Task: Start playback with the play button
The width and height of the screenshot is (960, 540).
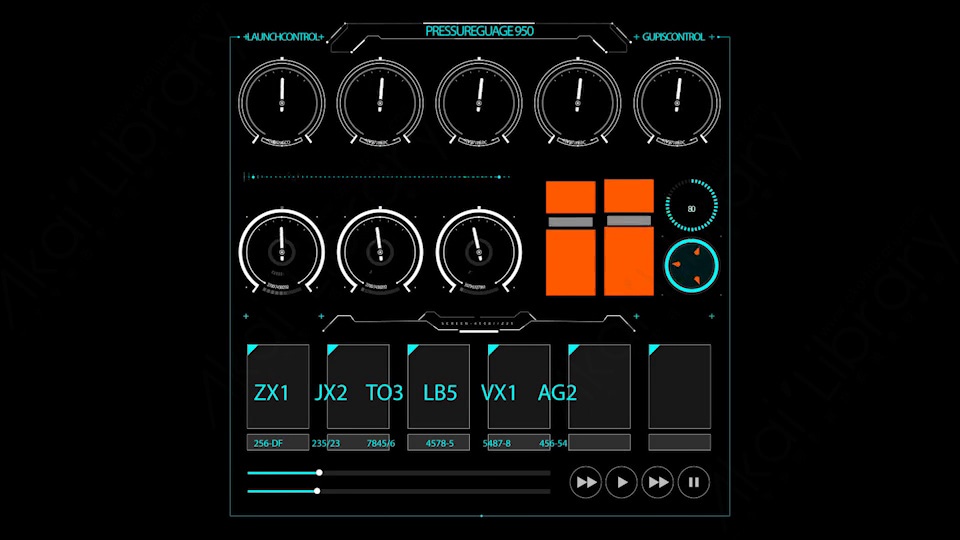Action: [621, 482]
